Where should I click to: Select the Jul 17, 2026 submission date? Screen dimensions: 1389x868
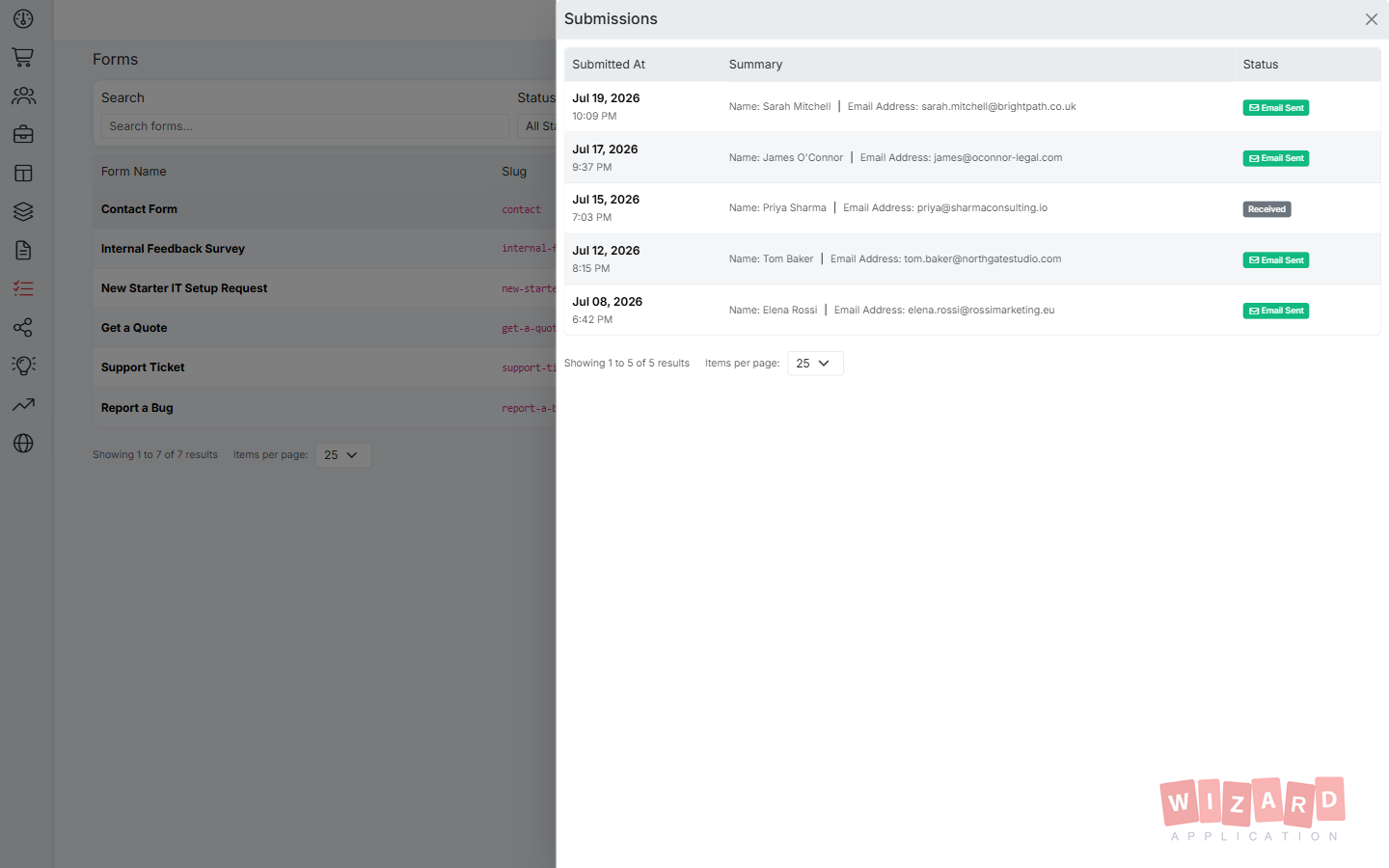pyautogui.click(x=605, y=149)
